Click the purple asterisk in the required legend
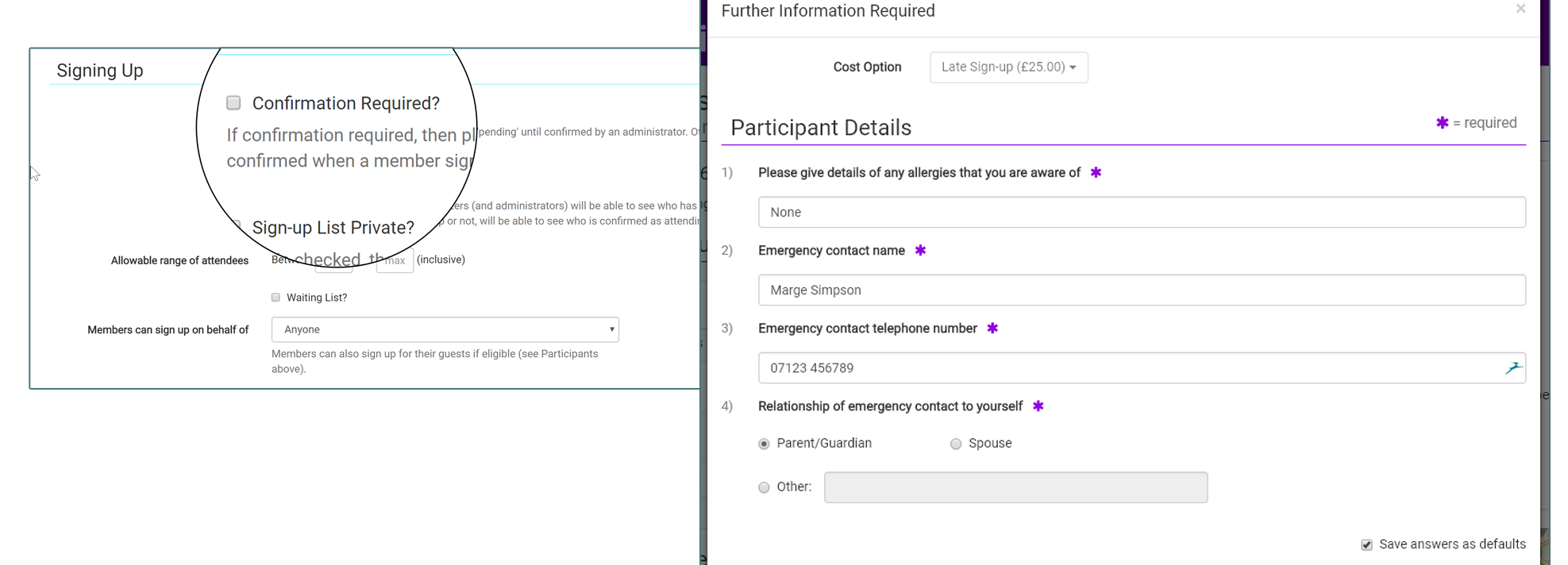Viewport: 1568px width, 565px height. 1442,123
